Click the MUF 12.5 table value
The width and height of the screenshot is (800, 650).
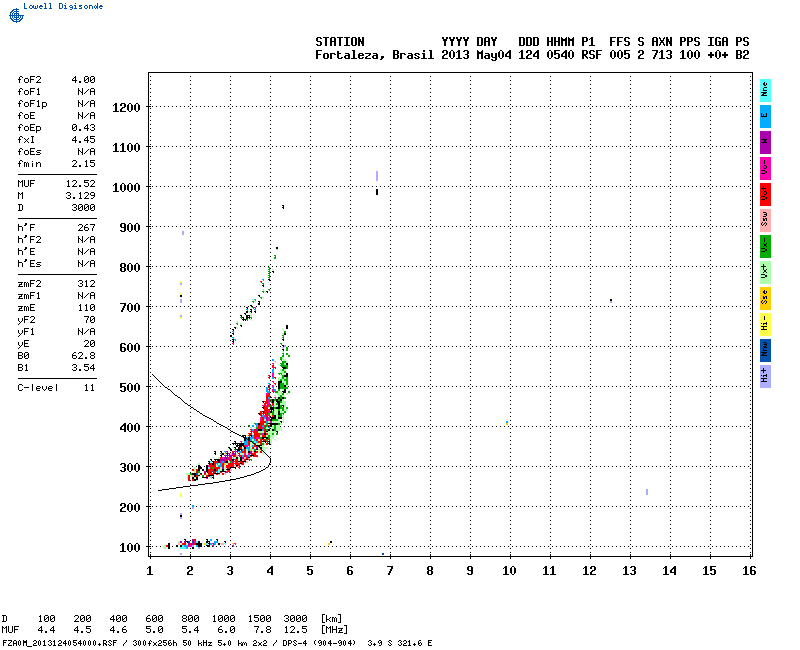(295, 630)
